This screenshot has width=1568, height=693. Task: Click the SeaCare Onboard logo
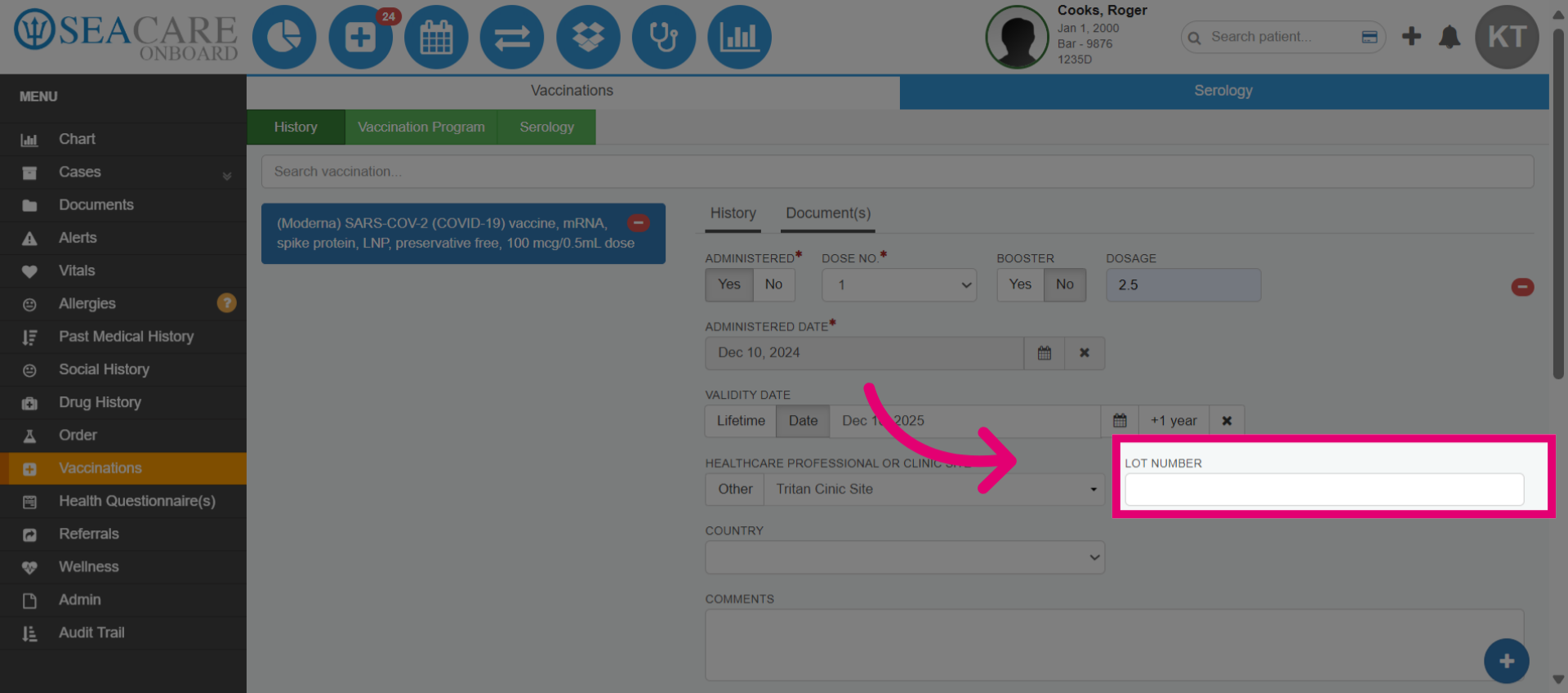[x=126, y=36]
